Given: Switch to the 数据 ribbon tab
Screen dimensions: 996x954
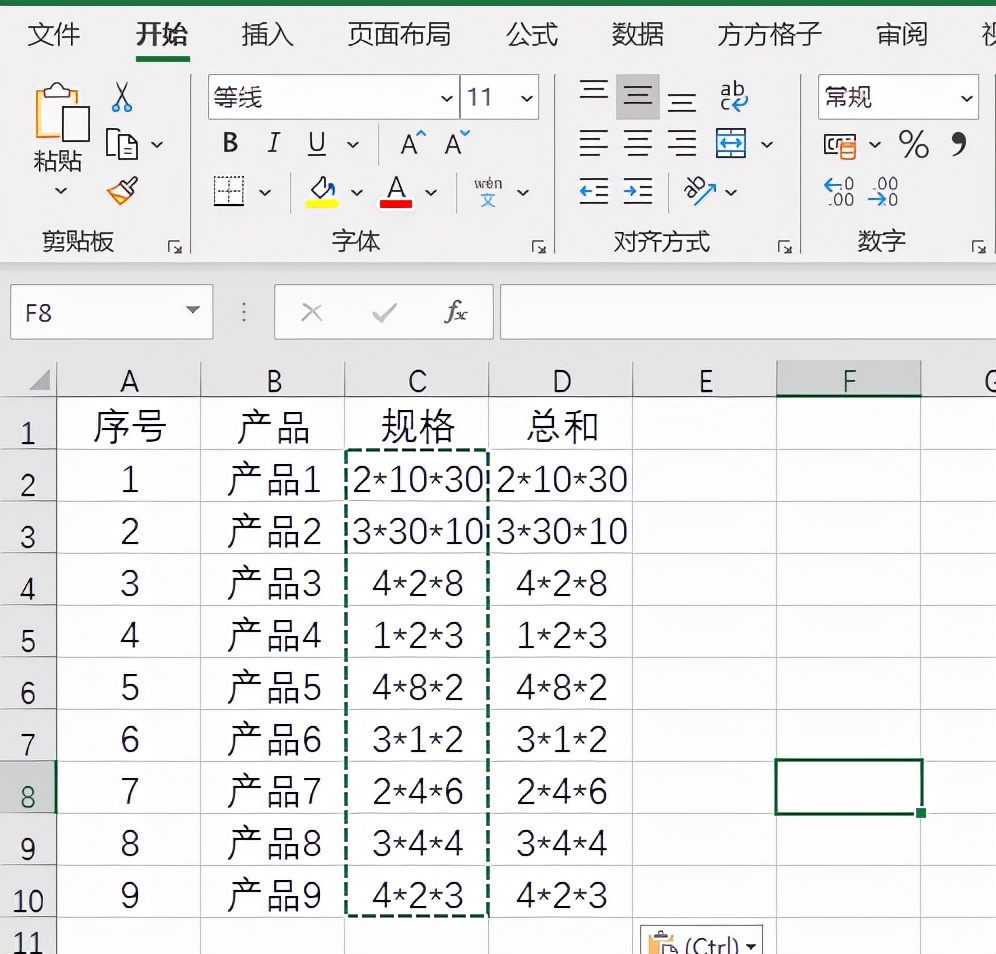Looking at the screenshot, I should [636, 33].
